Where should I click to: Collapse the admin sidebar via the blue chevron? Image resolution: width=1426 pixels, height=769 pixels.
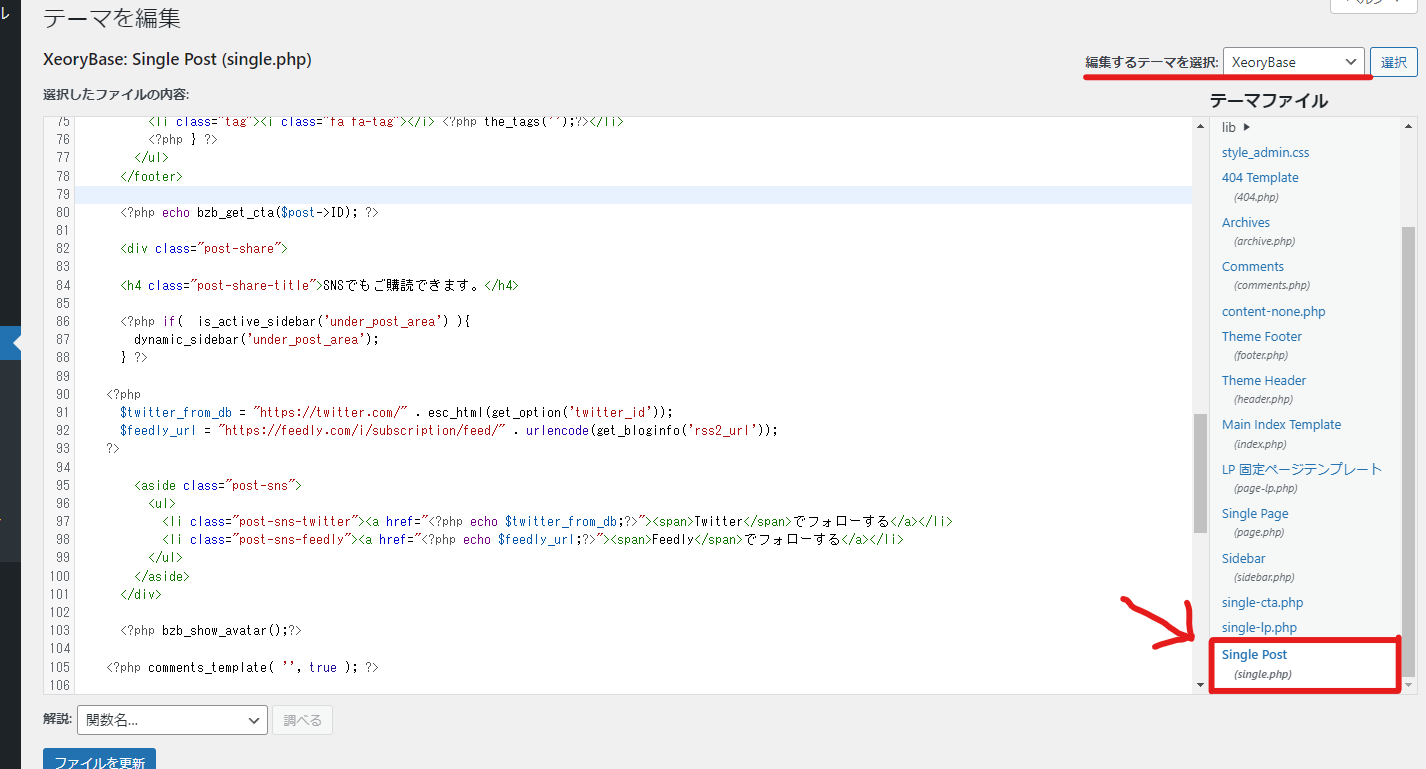click(x=11, y=342)
